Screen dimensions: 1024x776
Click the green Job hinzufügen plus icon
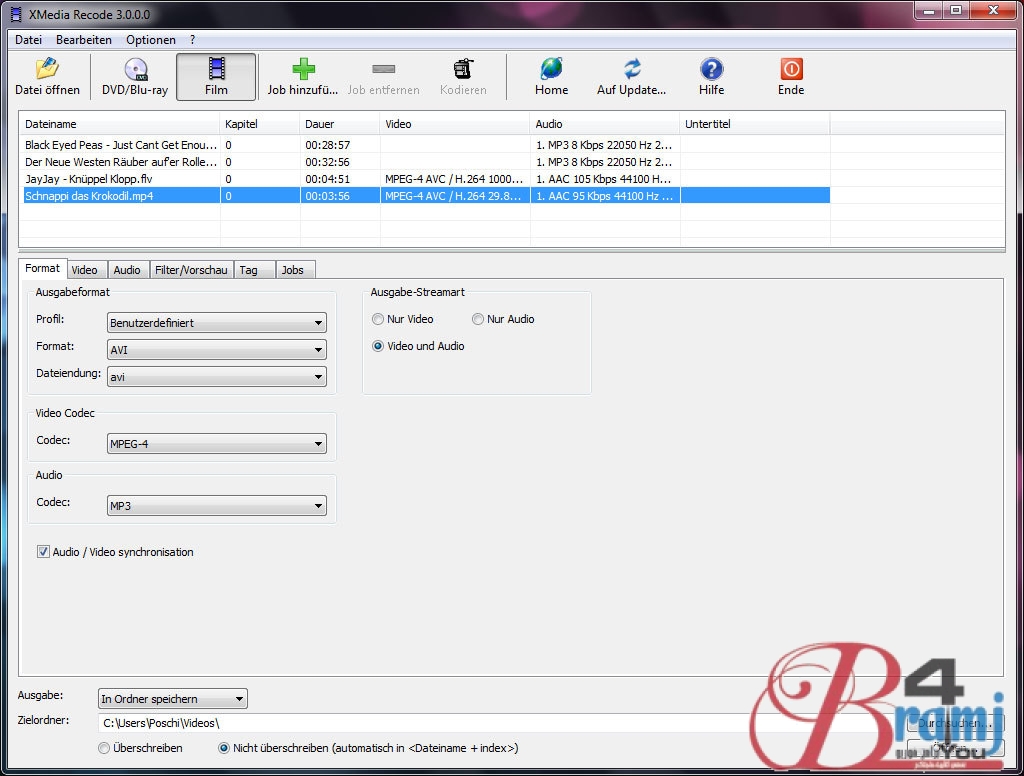click(x=303, y=69)
